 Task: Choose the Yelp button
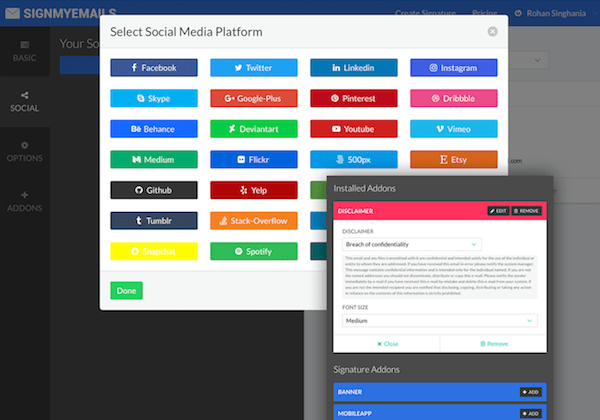pyautogui.click(x=254, y=190)
